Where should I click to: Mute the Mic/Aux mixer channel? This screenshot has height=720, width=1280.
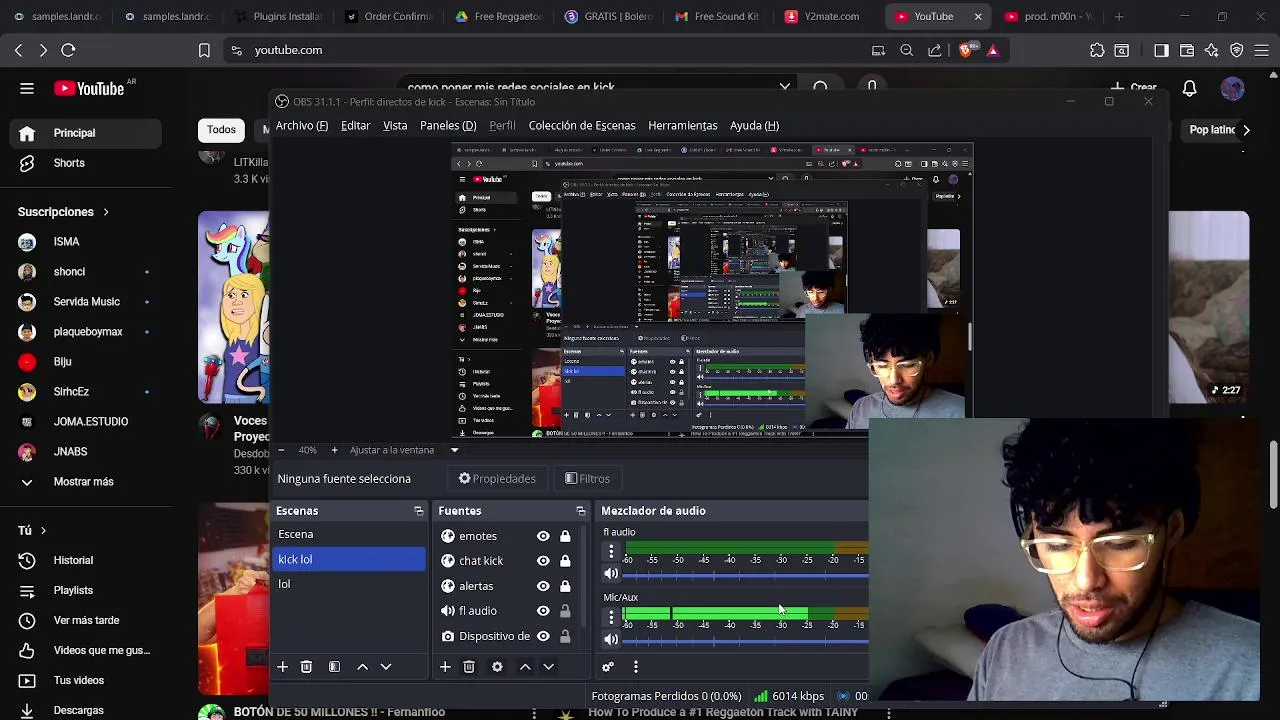coord(611,639)
